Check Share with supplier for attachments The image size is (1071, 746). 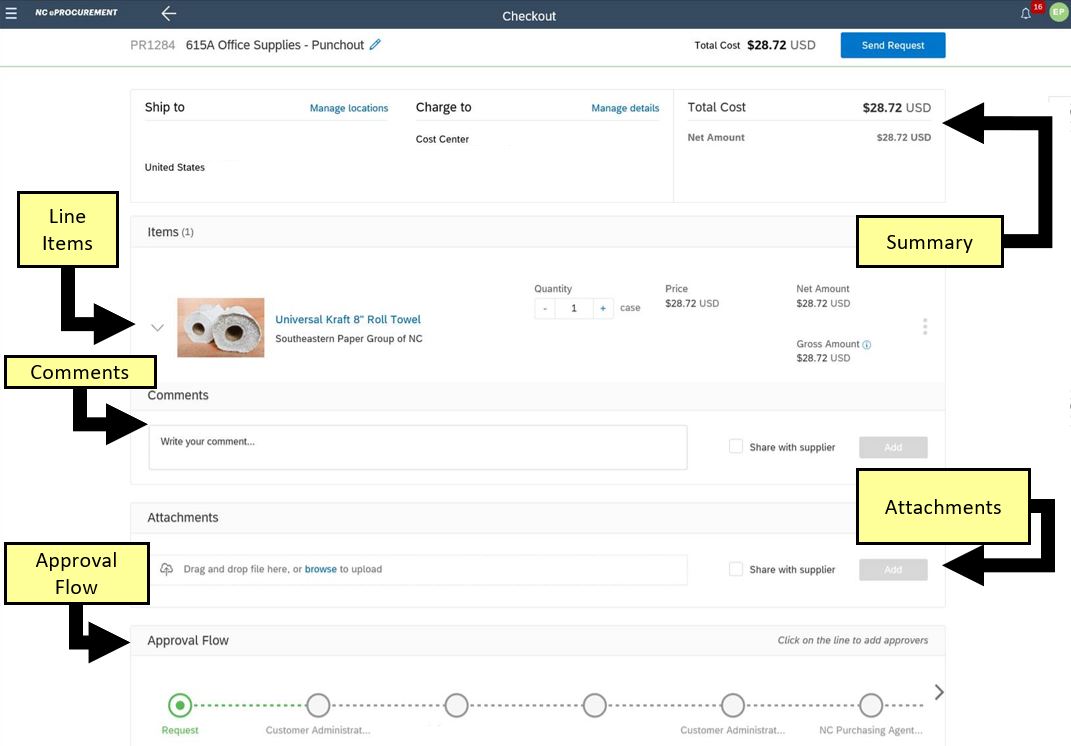coord(736,569)
